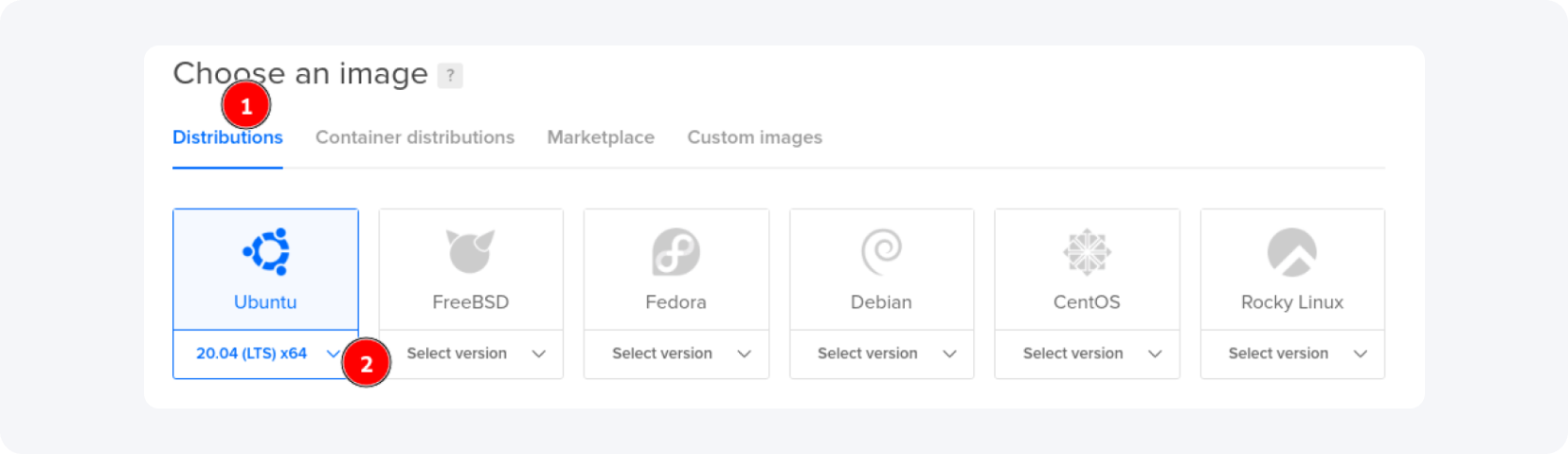This screenshot has height=454, width=1568.
Task: Go to the Marketplace tab
Action: click(x=601, y=137)
